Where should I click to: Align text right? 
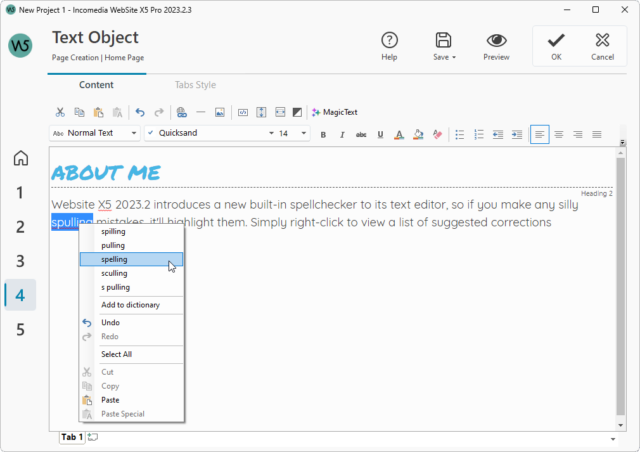pyautogui.click(x=578, y=134)
